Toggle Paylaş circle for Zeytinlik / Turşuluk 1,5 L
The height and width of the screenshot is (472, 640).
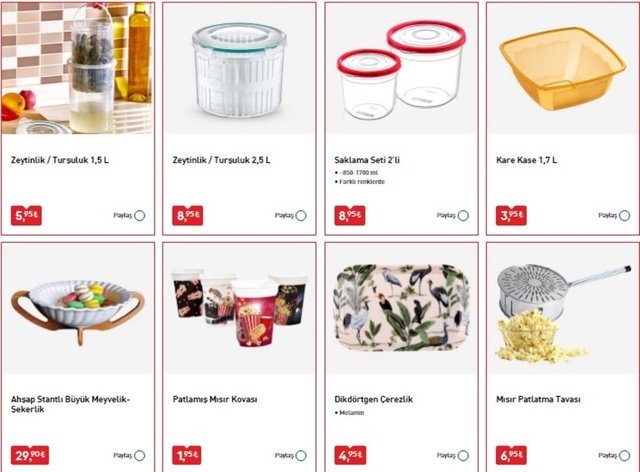pos(140,215)
